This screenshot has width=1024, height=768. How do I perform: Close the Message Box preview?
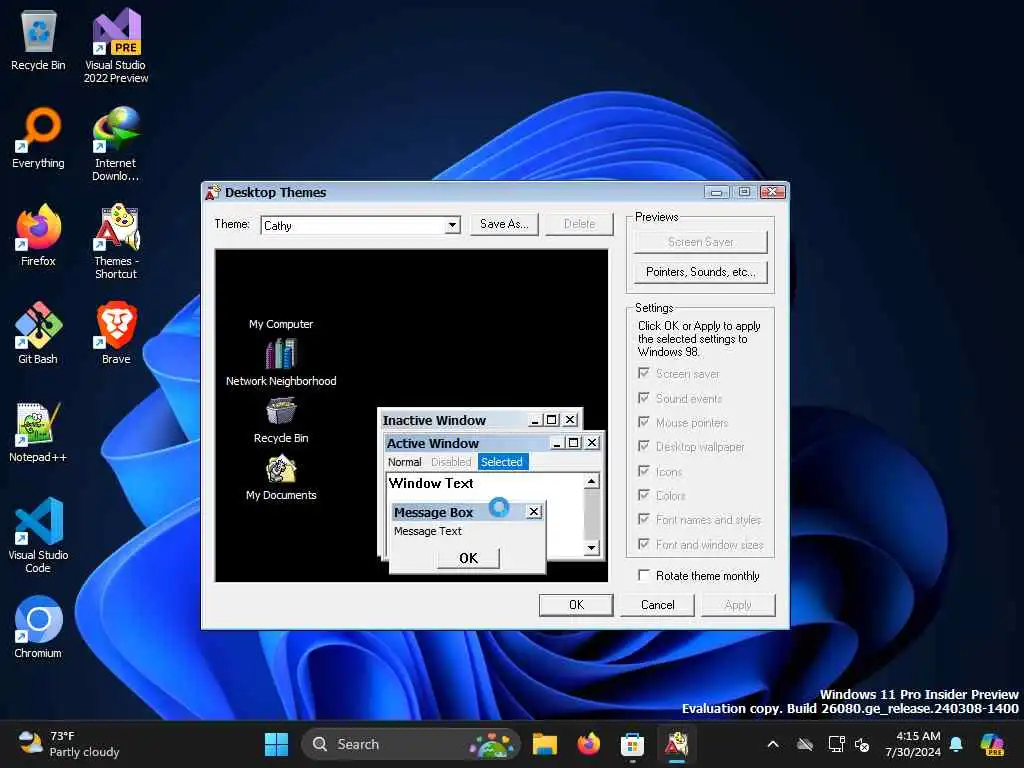tap(534, 511)
